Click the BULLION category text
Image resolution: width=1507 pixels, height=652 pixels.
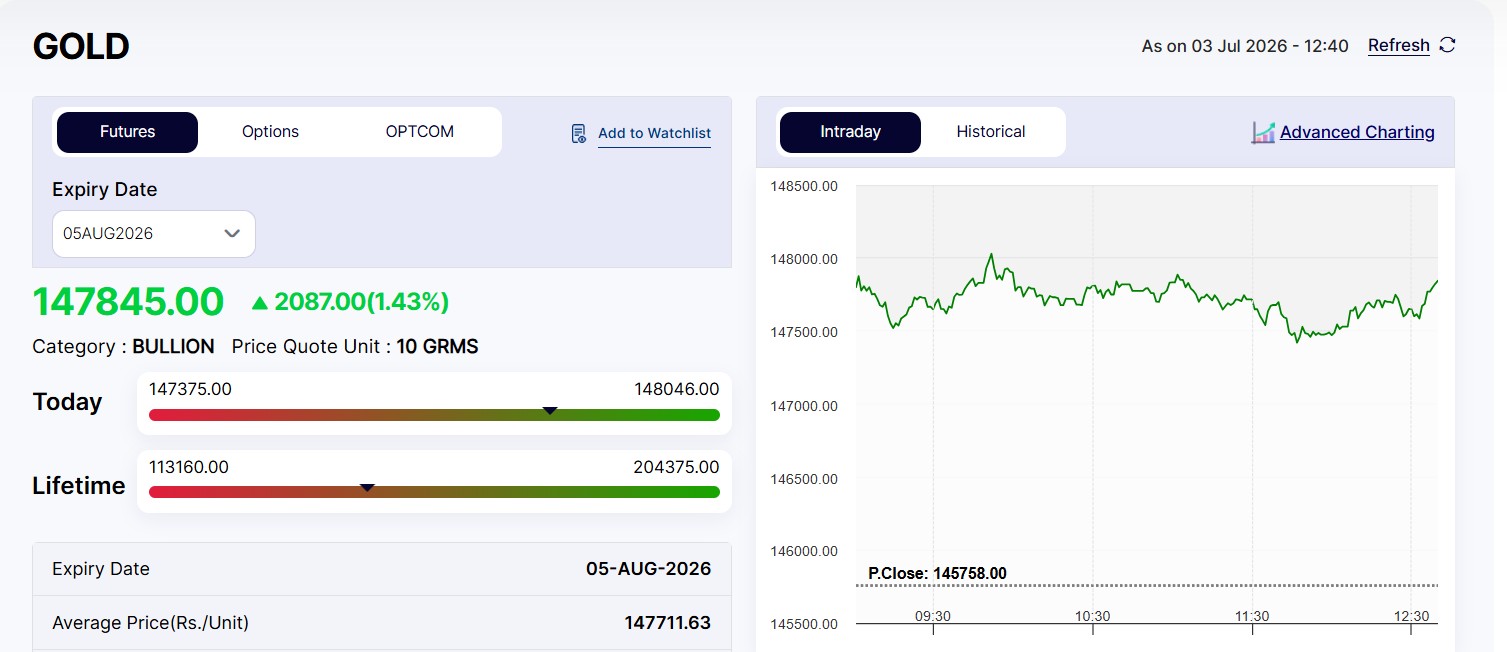[x=173, y=347]
